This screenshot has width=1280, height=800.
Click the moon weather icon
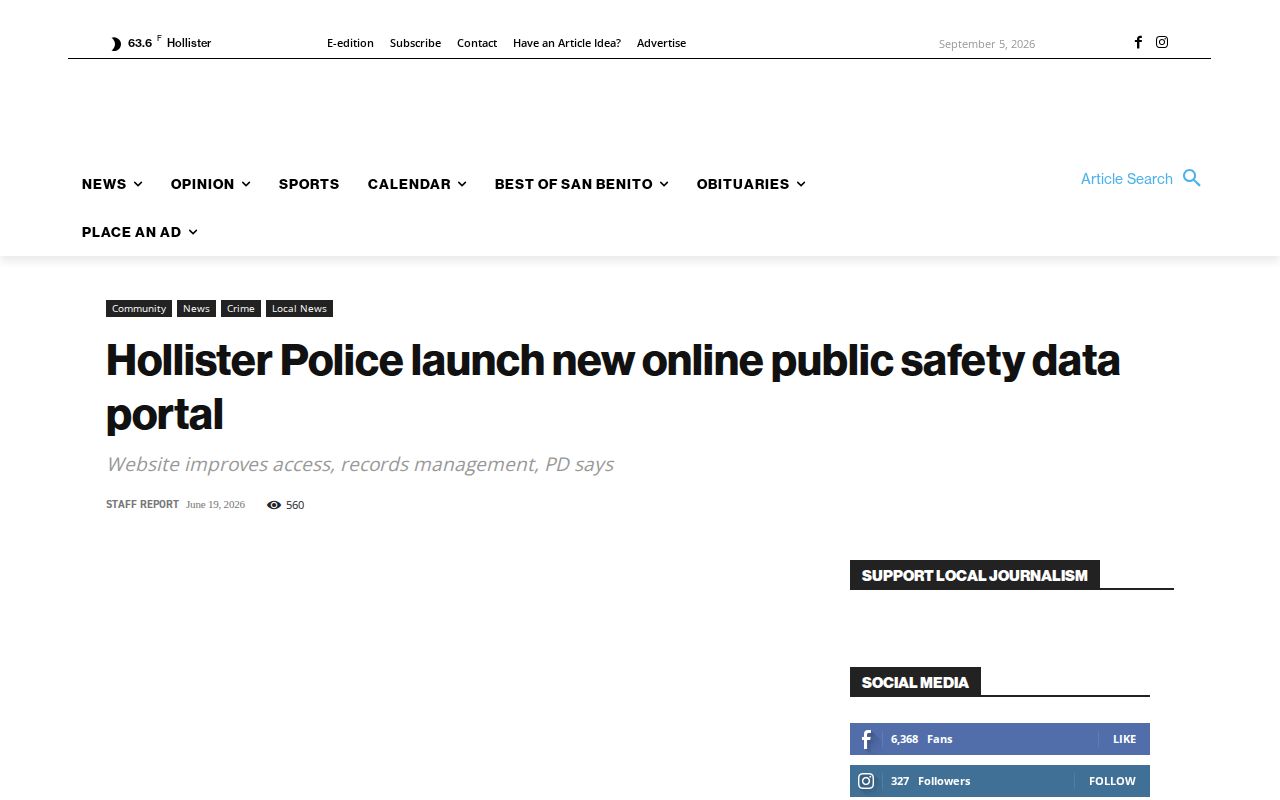116,43
